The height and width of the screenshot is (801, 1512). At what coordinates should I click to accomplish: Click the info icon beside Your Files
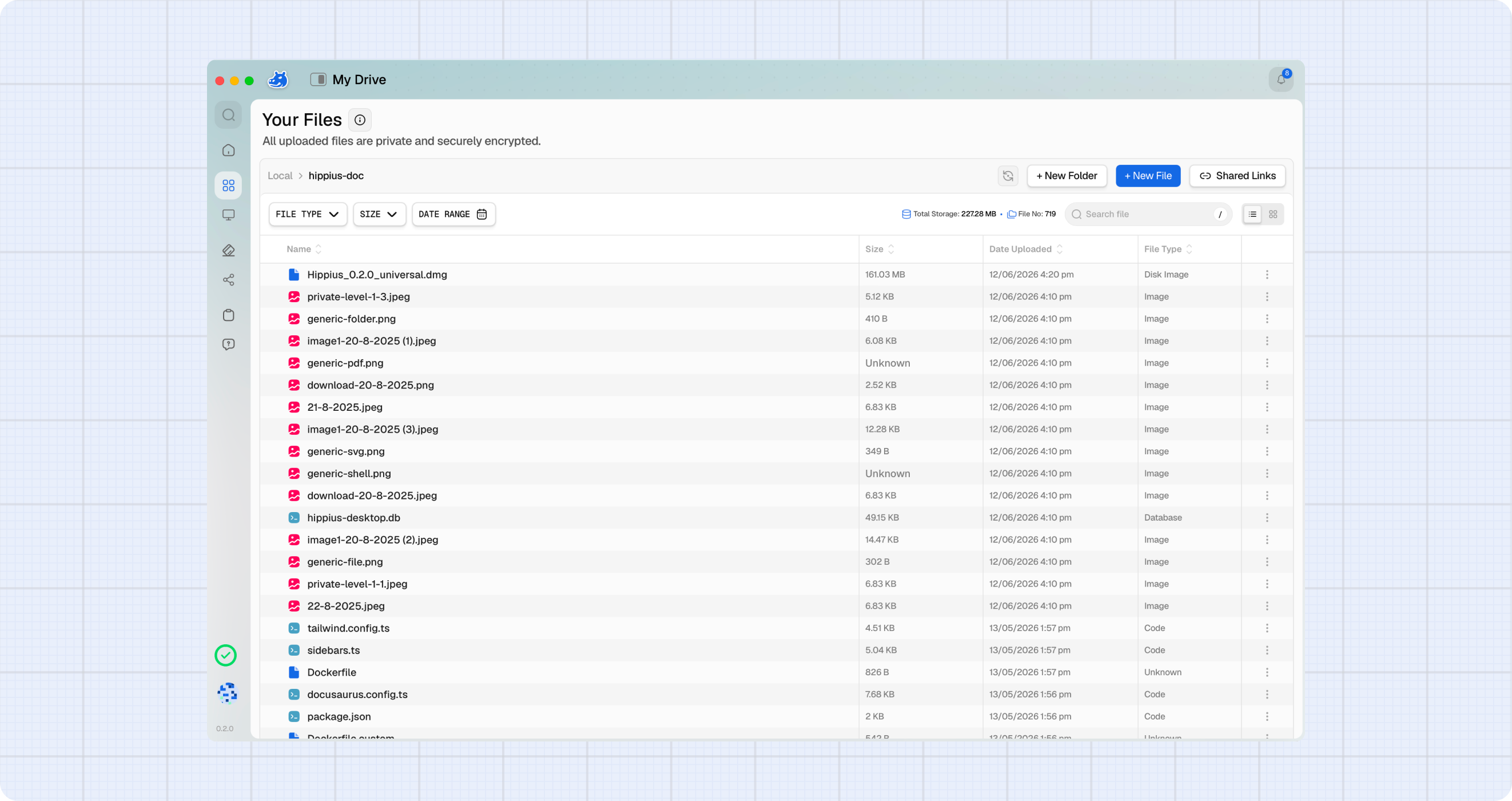click(x=360, y=120)
